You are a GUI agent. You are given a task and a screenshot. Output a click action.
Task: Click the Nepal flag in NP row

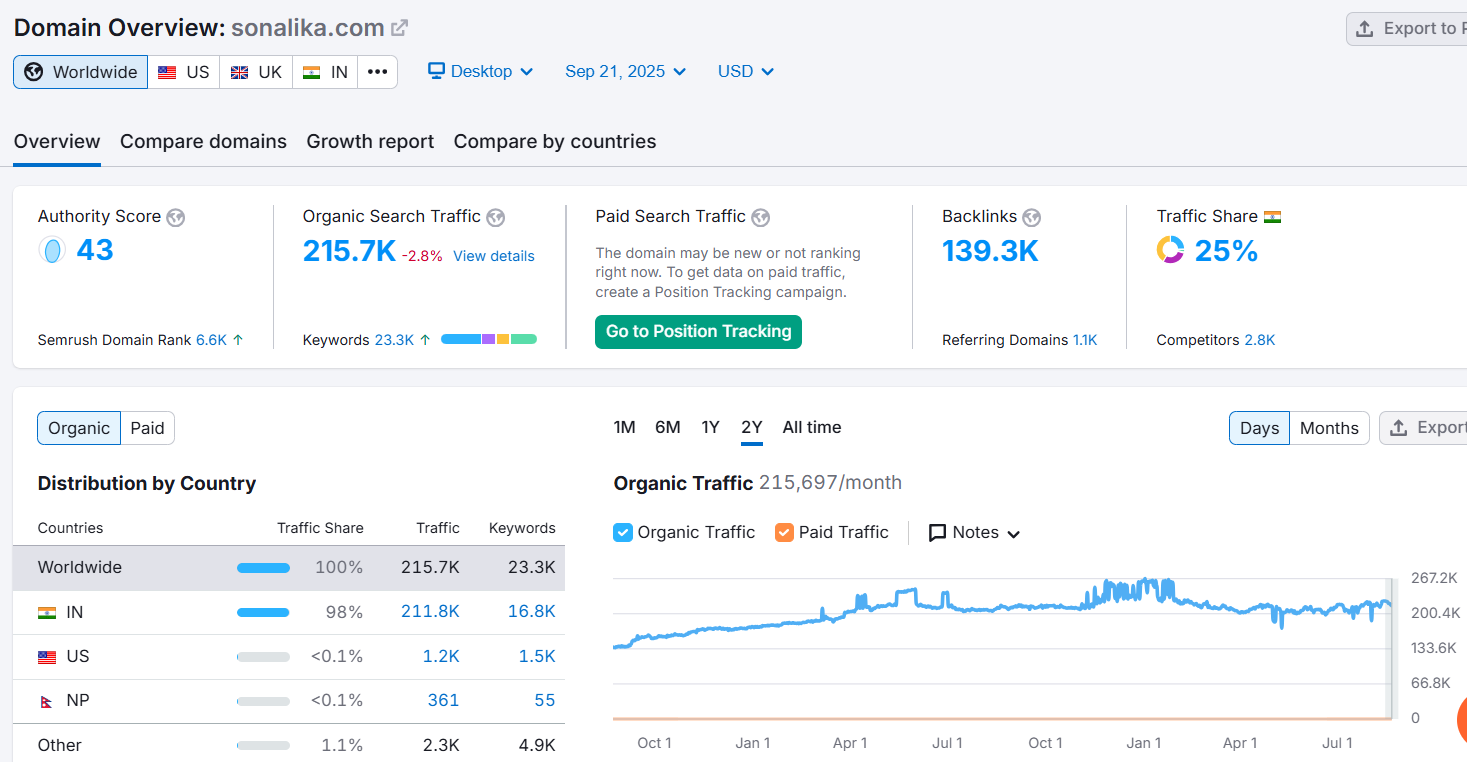(46, 701)
